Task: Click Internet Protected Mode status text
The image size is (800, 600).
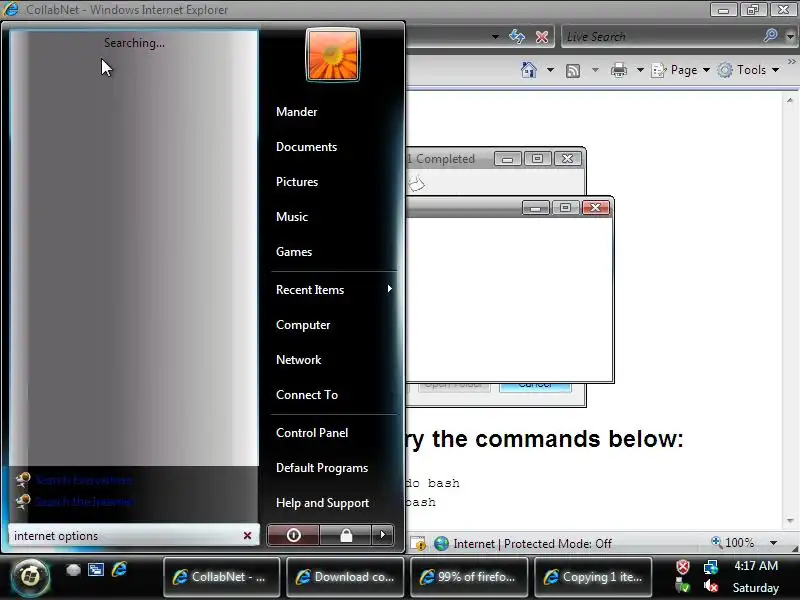Action: coord(532,544)
